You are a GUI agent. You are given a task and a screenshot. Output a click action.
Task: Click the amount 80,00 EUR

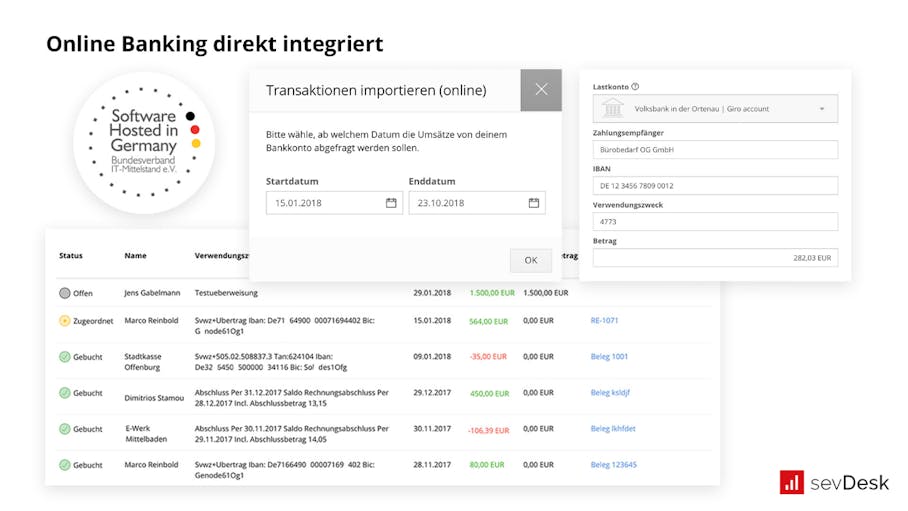pyautogui.click(x=487, y=465)
